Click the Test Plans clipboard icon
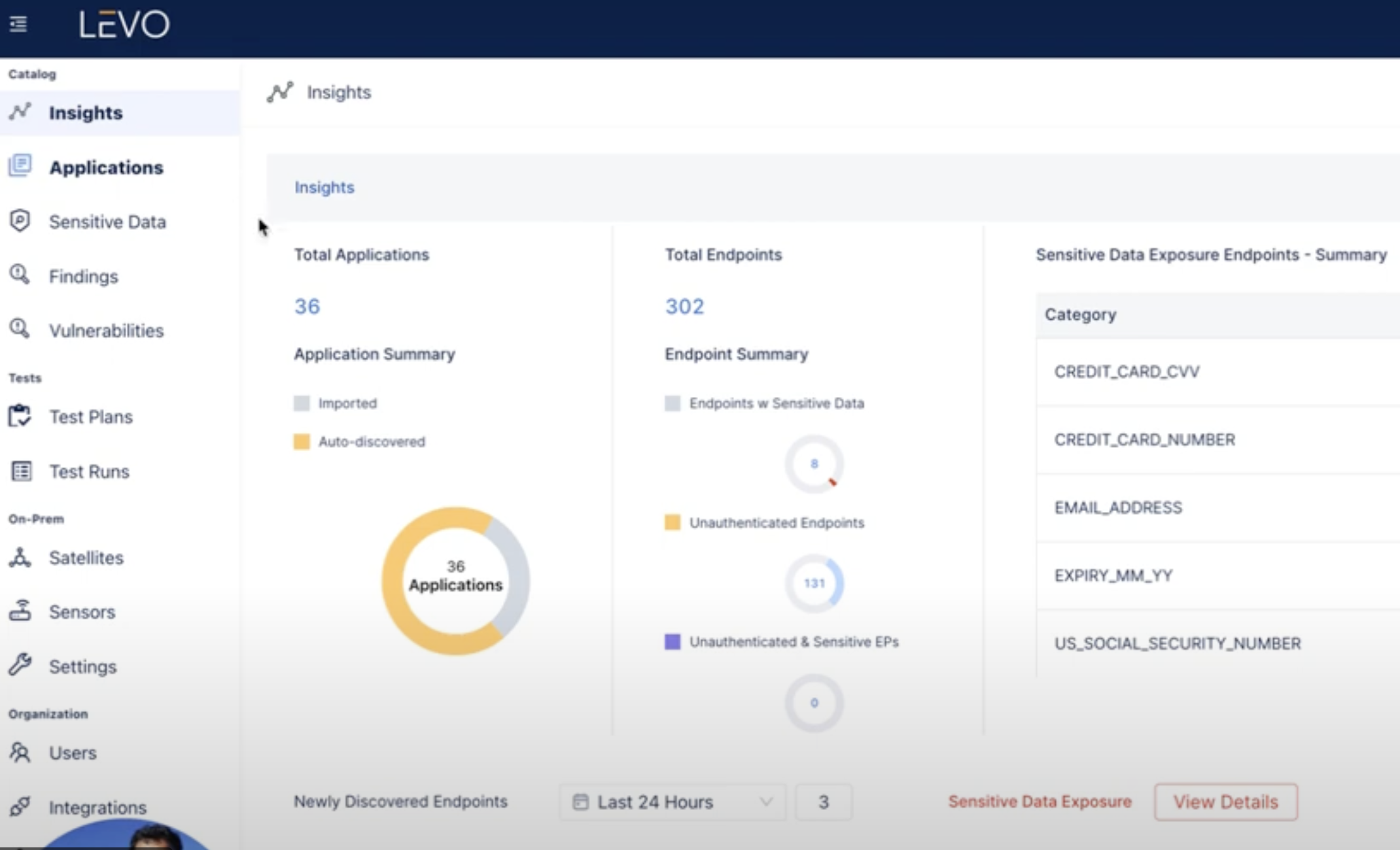This screenshot has height=850, width=1400. 20,416
